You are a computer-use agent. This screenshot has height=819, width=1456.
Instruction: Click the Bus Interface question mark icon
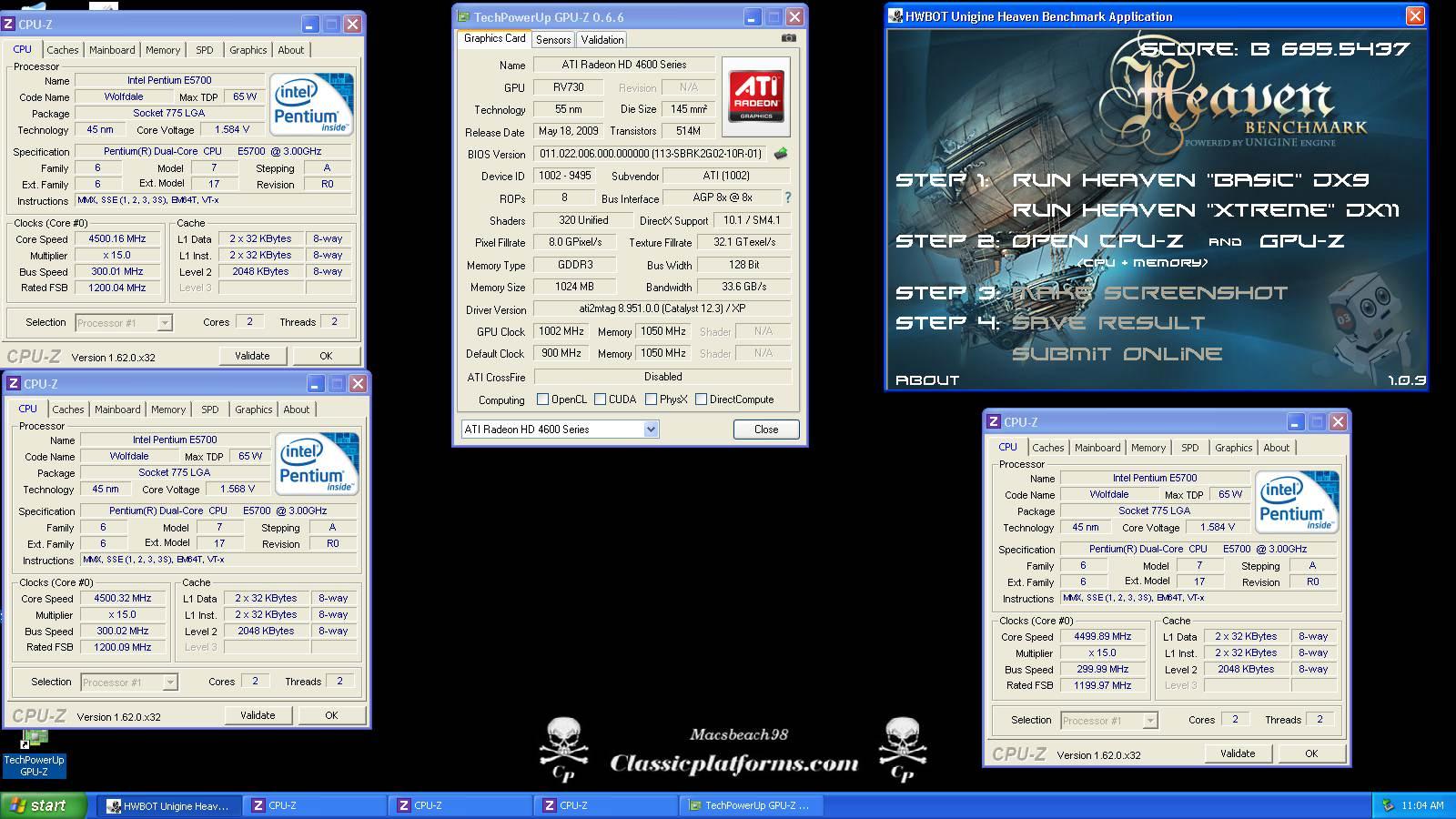[x=787, y=197]
